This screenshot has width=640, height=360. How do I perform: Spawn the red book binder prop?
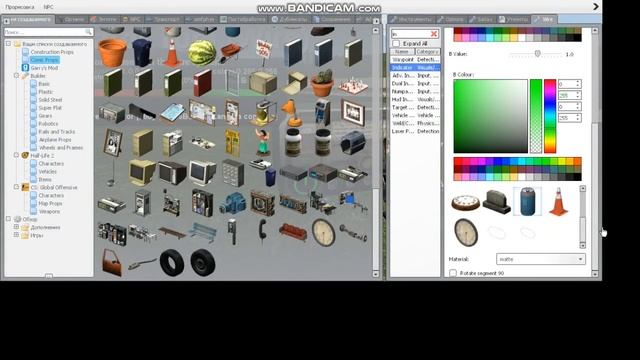[202, 82]
